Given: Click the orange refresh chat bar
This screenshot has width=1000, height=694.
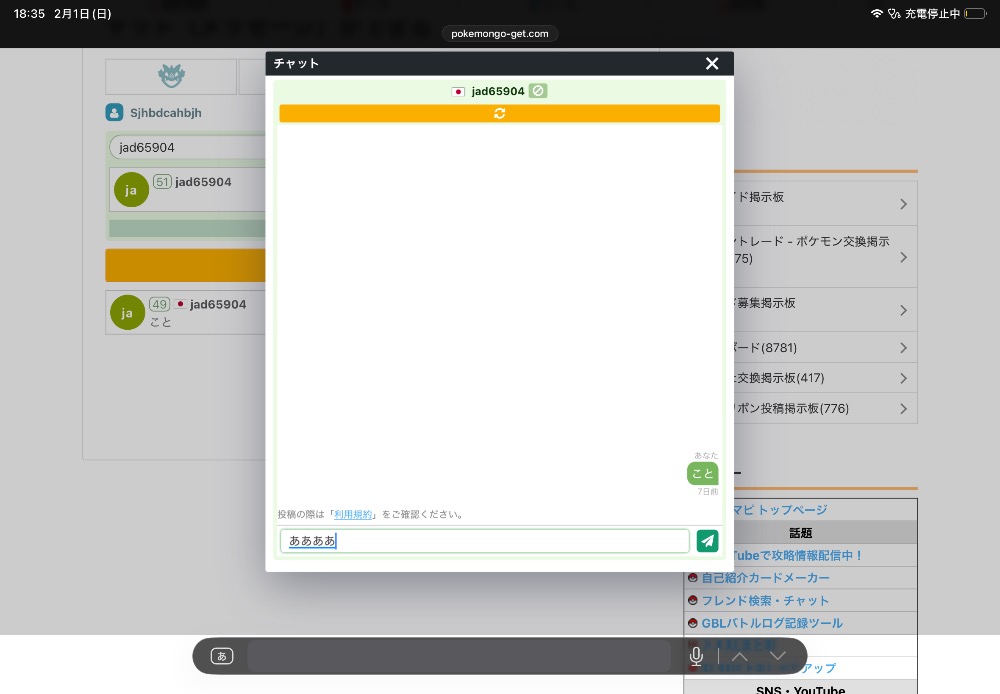Looking at the screenshot, I should click(x=499, y=113).
